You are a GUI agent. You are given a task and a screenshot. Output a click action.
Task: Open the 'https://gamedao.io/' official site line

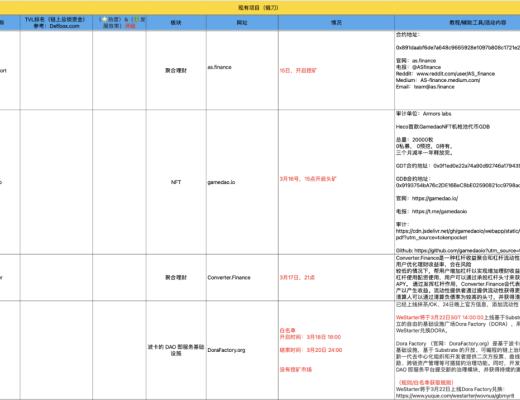(x=427, y=198)
